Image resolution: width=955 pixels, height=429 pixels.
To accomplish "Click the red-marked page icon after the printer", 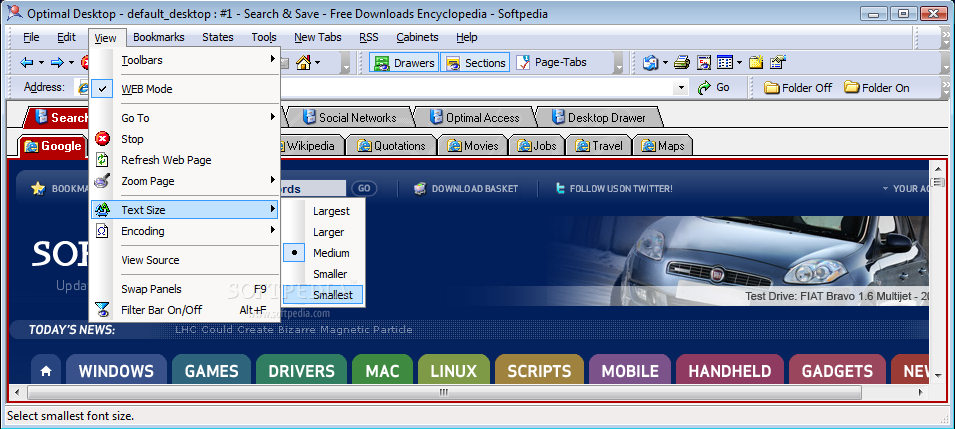I will 704,62.
